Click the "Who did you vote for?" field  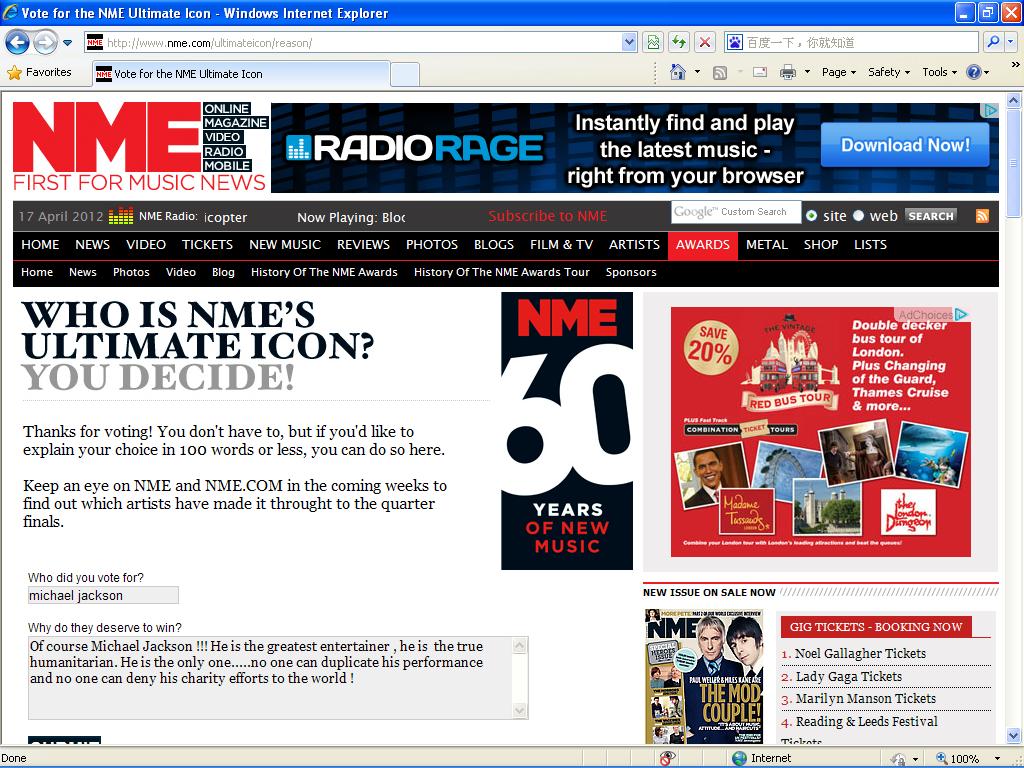click(x=103, y=595)
